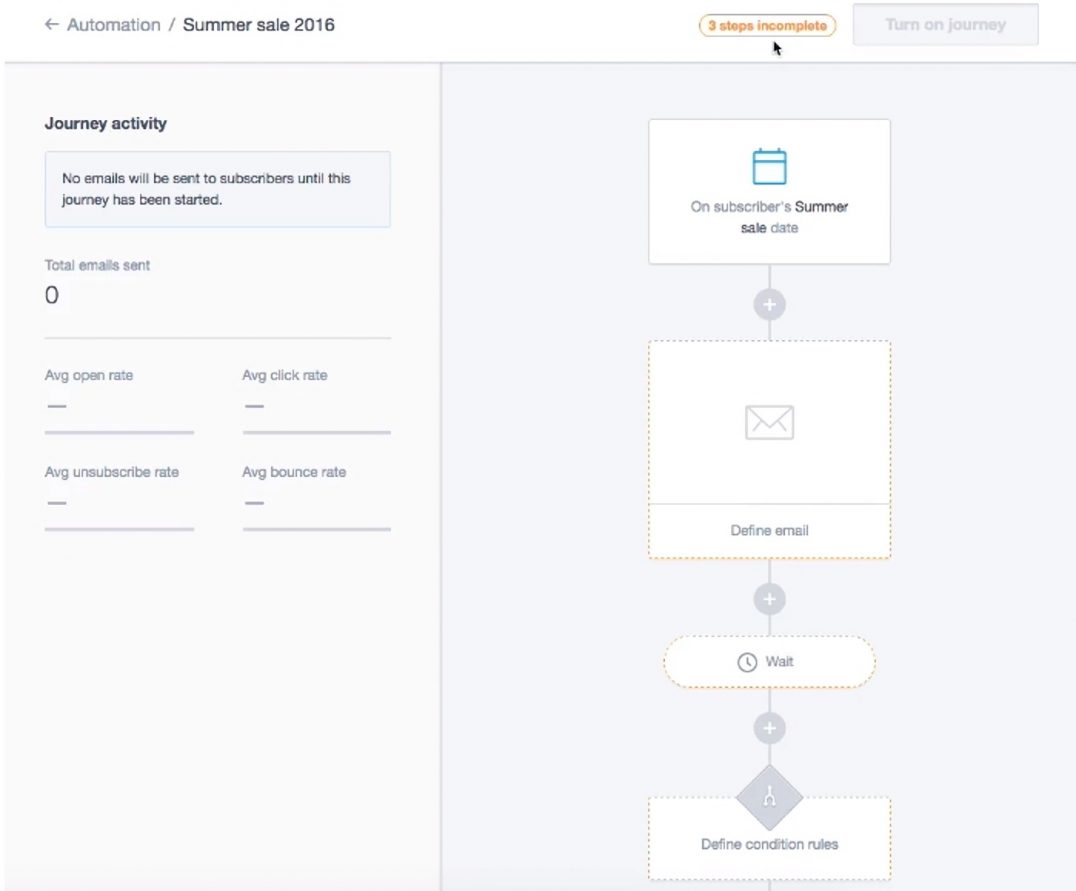Click the 3 steps incomplete badge
Image resolution: width=1076 pixels, height=891 pixels.
(765, 25)
